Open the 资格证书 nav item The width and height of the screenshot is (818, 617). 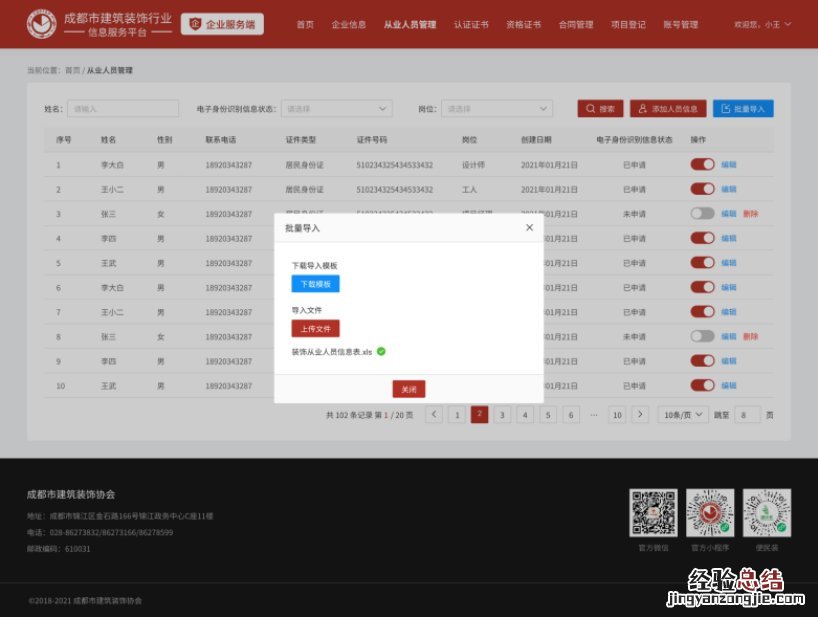tap(523, 25)
